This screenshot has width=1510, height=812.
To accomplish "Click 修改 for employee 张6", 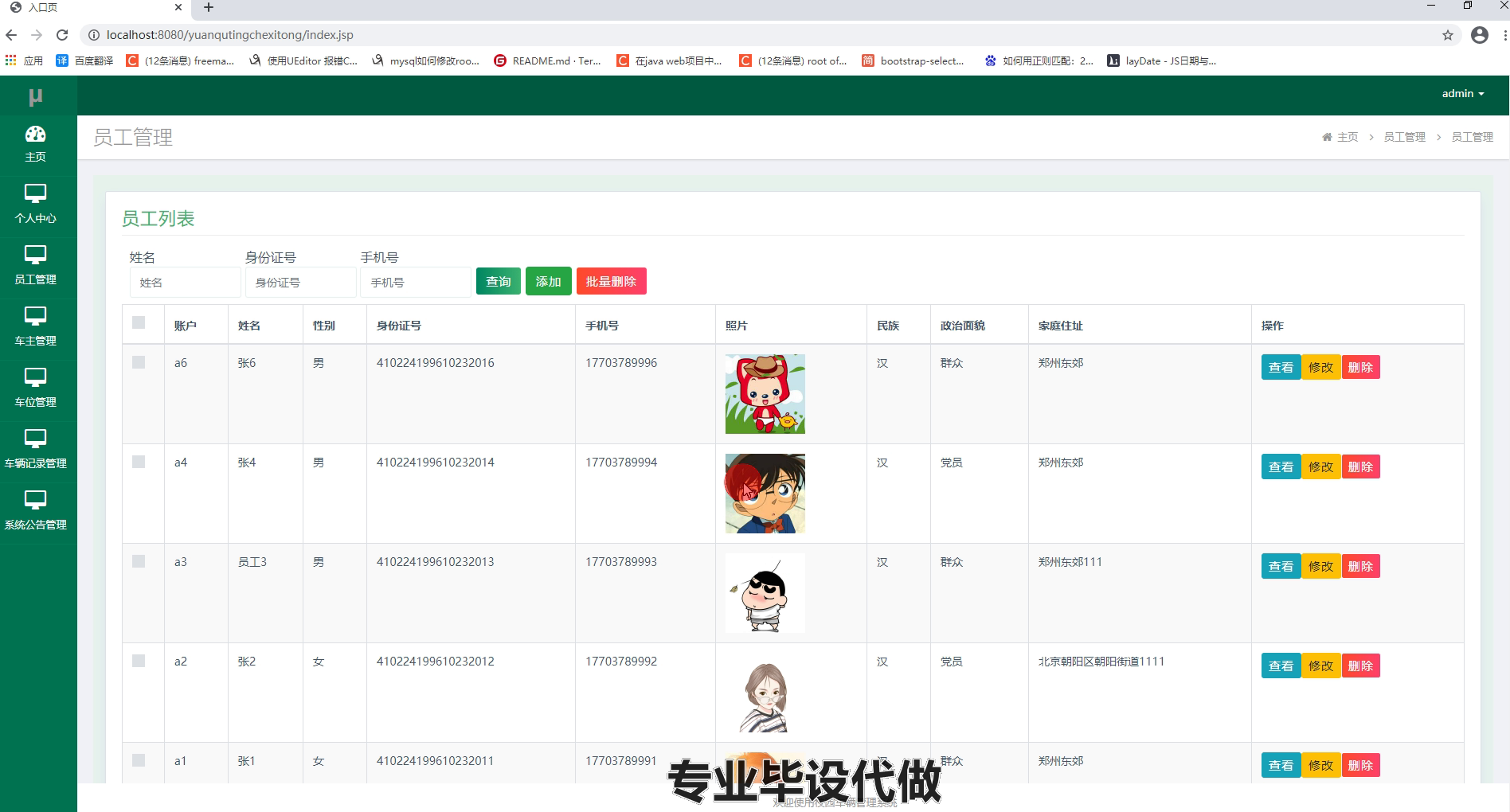I will tap(1321, 367).
